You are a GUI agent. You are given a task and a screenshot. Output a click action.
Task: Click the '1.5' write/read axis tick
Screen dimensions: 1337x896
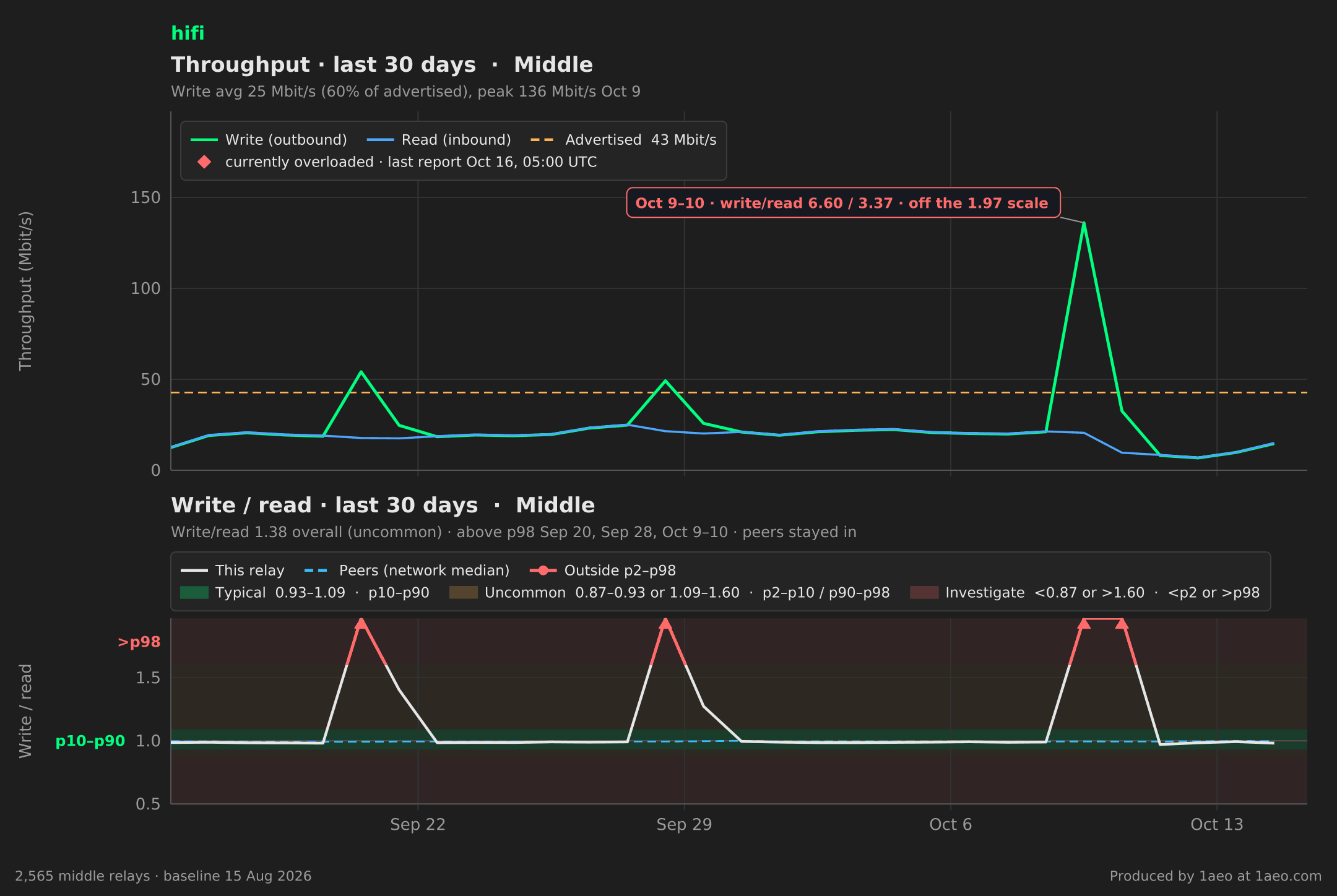tap(148, 678)
